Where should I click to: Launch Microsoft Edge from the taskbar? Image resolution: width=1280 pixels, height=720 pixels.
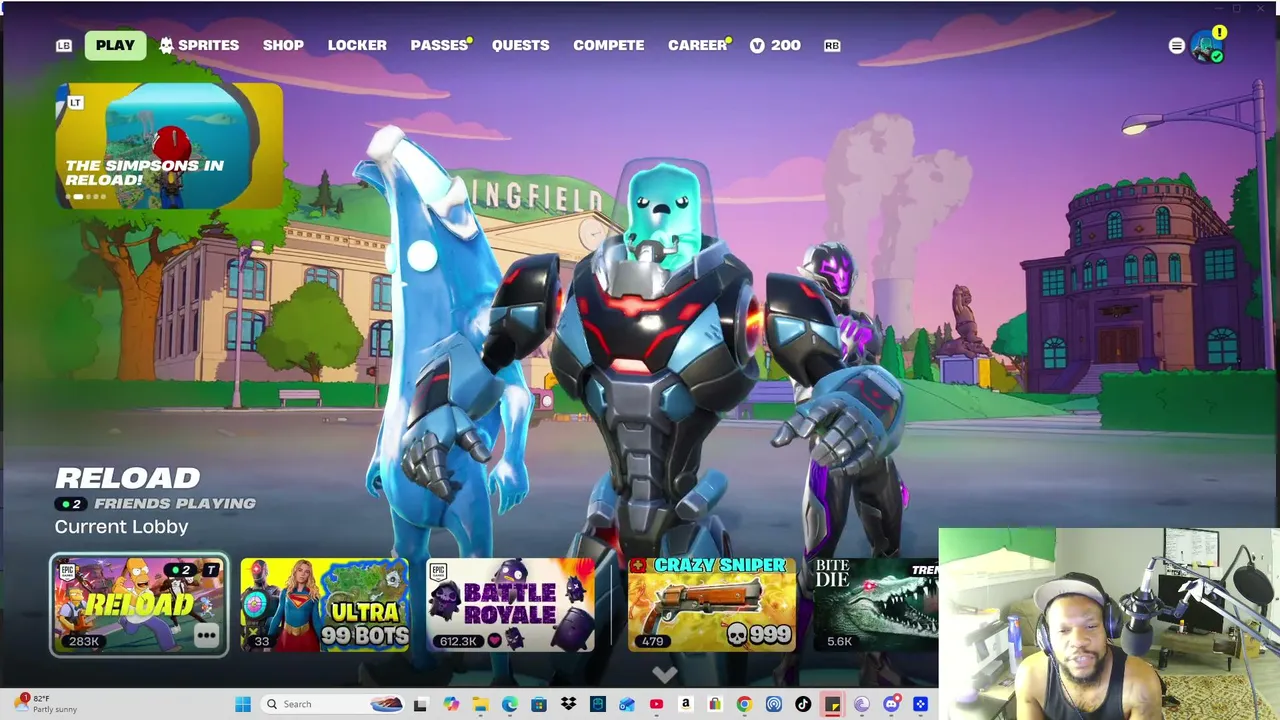coord(510,704)
